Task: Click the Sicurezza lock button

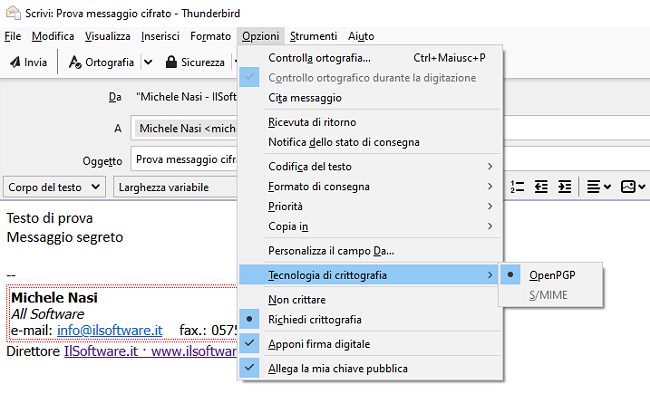Action: [x=195, y=62]
